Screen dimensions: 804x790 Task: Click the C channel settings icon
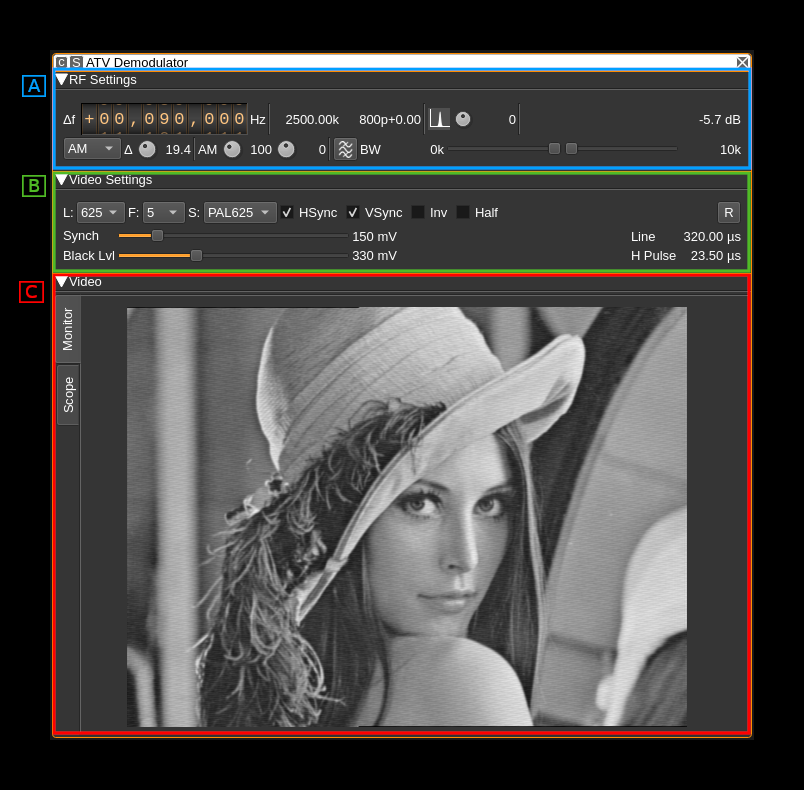pyautogui.click(x=62, y=63)
